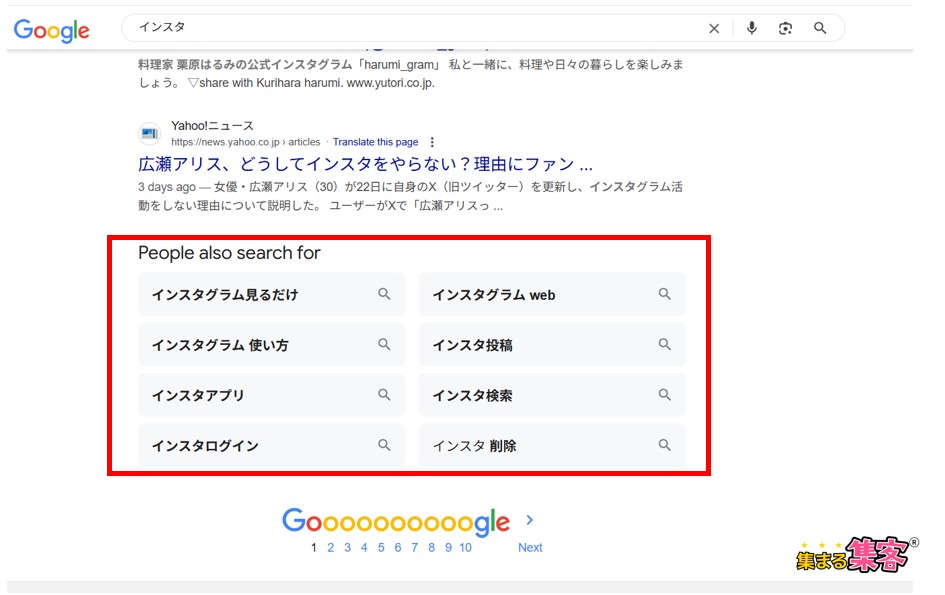Search related term インスタグラム web

tap(552, 294)
